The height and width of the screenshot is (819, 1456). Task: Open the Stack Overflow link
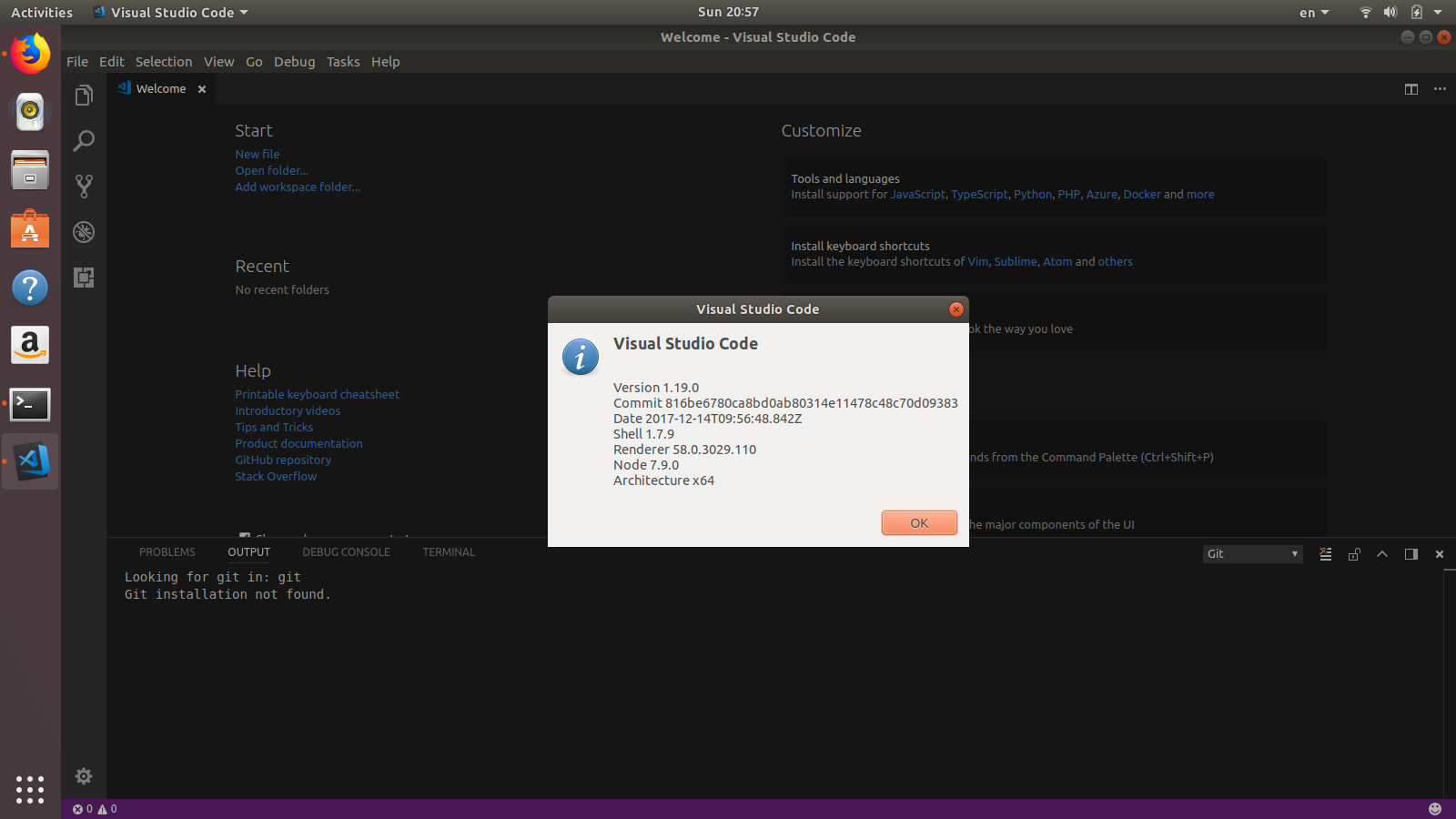[x=276, y=477]
